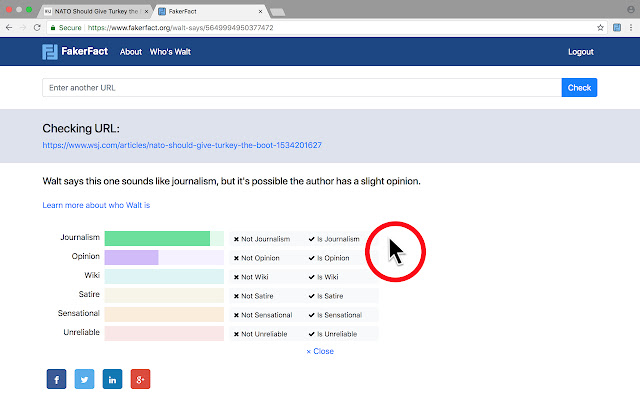The height and width of the screenshot is (400, 640).
Task: Click the purple Opinion score bar
Action: click(131, 258)
